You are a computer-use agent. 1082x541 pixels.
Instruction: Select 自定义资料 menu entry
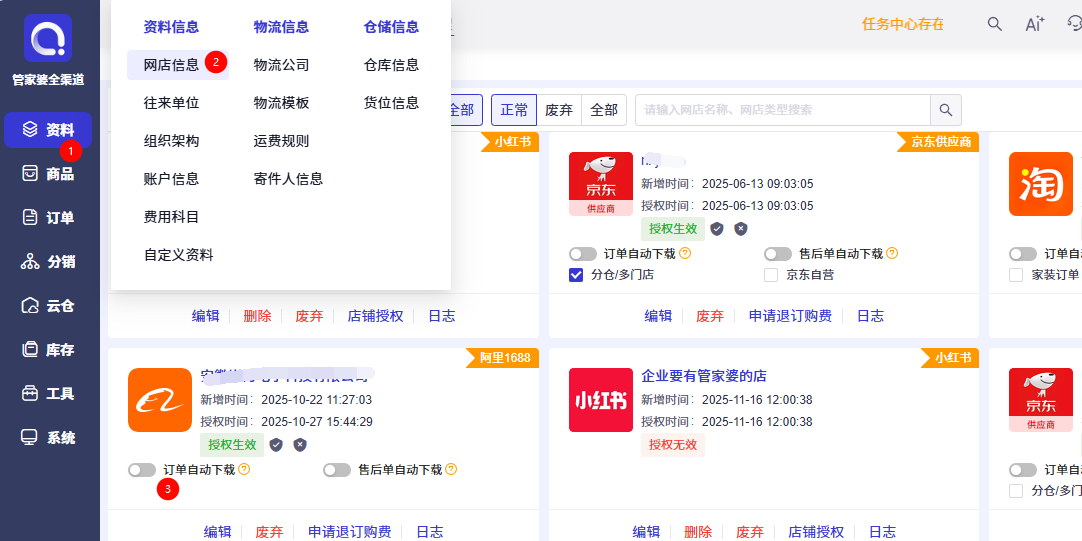point(179,255)
